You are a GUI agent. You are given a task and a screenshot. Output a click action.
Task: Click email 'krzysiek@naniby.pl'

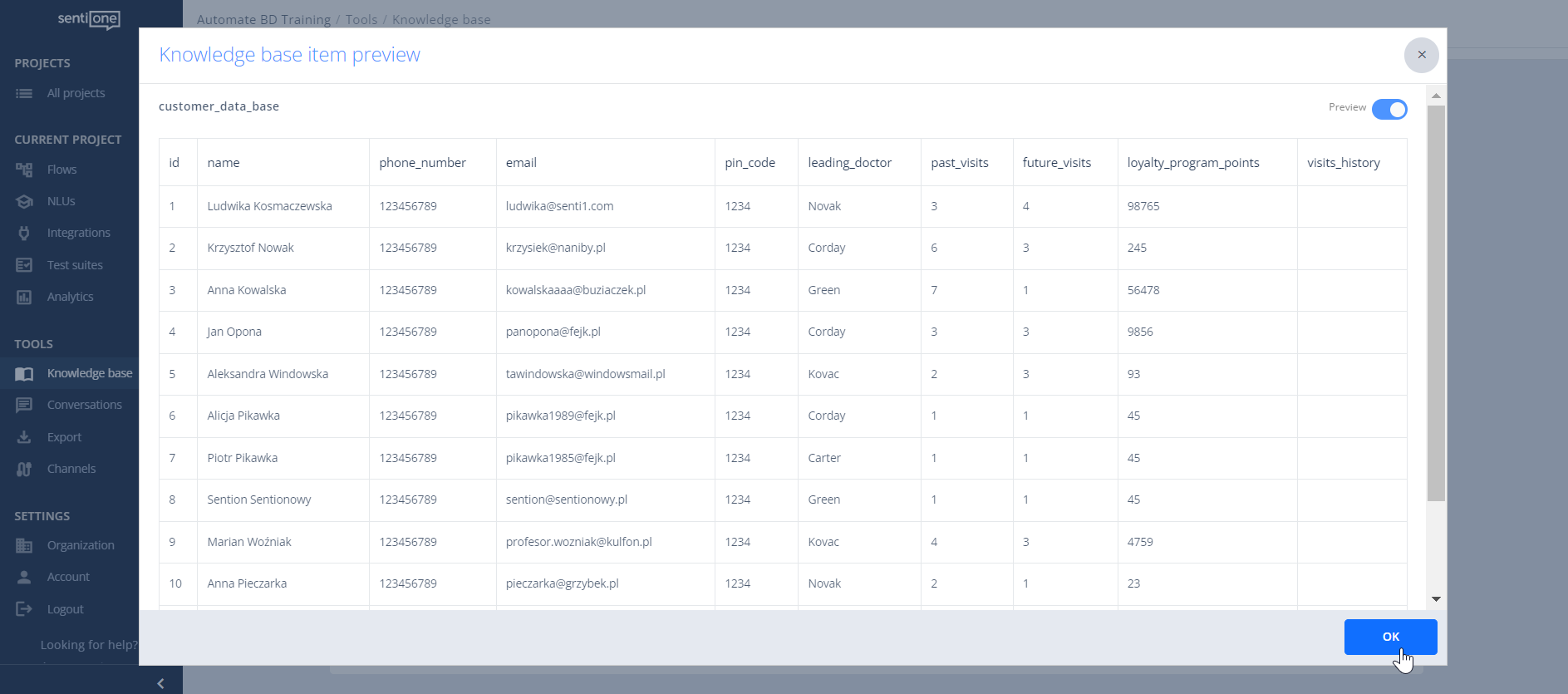[x=555, y=248]
